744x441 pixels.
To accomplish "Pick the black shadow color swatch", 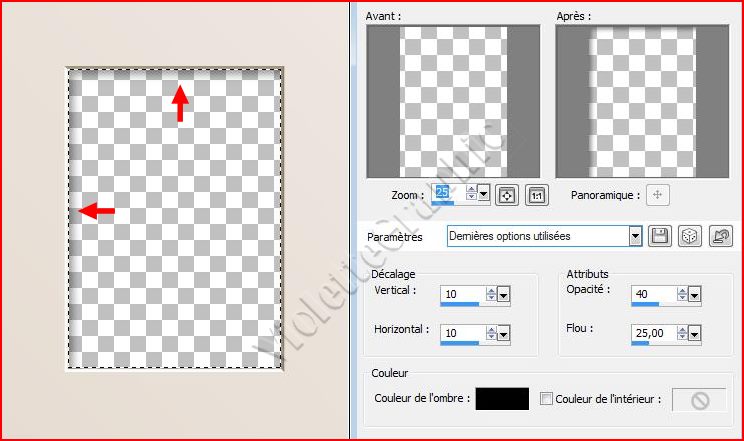I will coord(502,399).
